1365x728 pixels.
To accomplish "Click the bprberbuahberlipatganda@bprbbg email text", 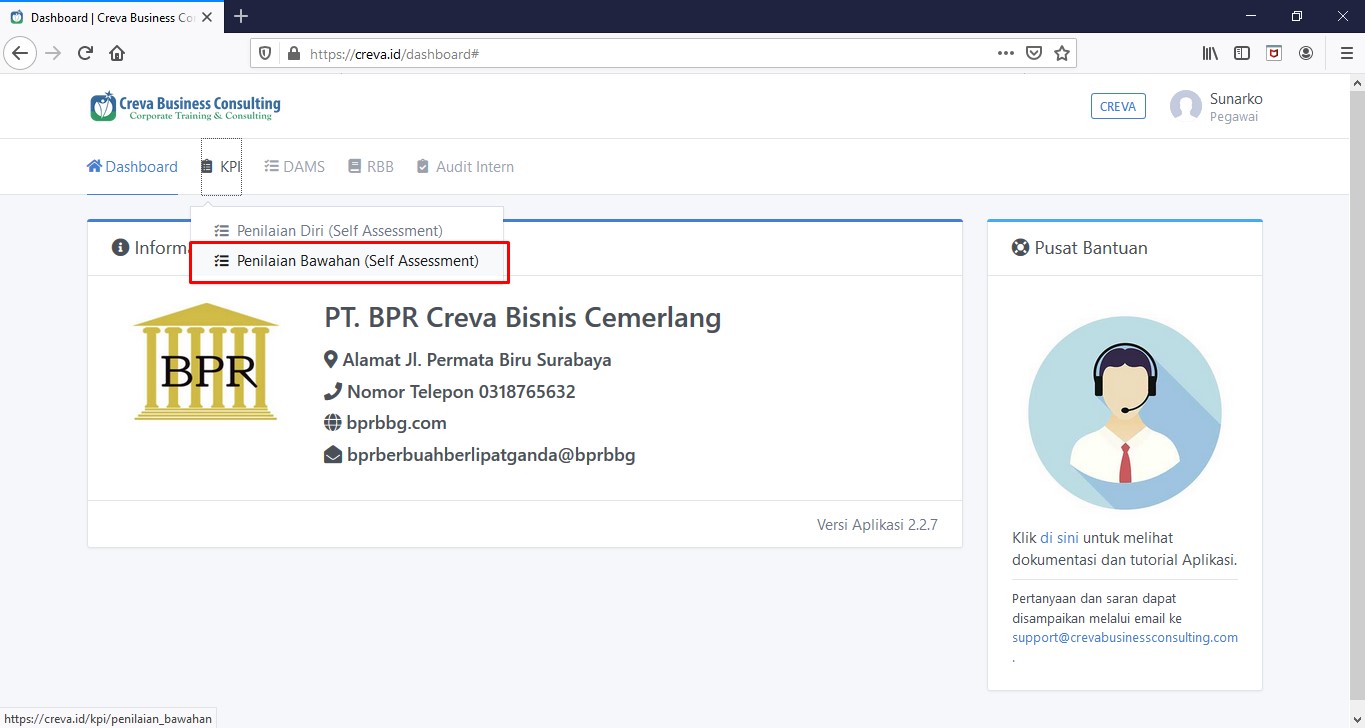I will click(491, 455).
